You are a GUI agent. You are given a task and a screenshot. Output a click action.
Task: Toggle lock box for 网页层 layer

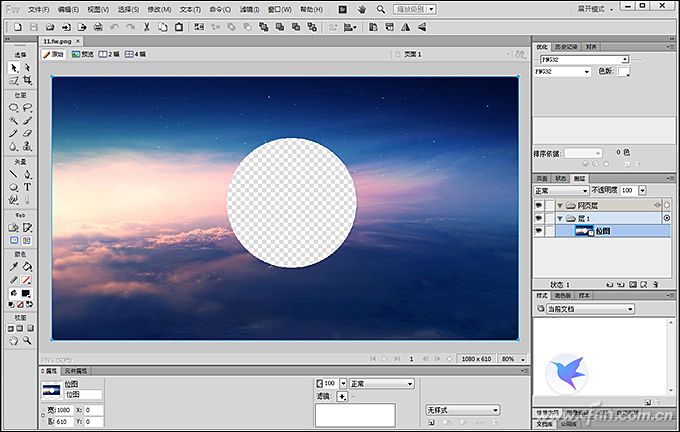click(x=550, y=205)
